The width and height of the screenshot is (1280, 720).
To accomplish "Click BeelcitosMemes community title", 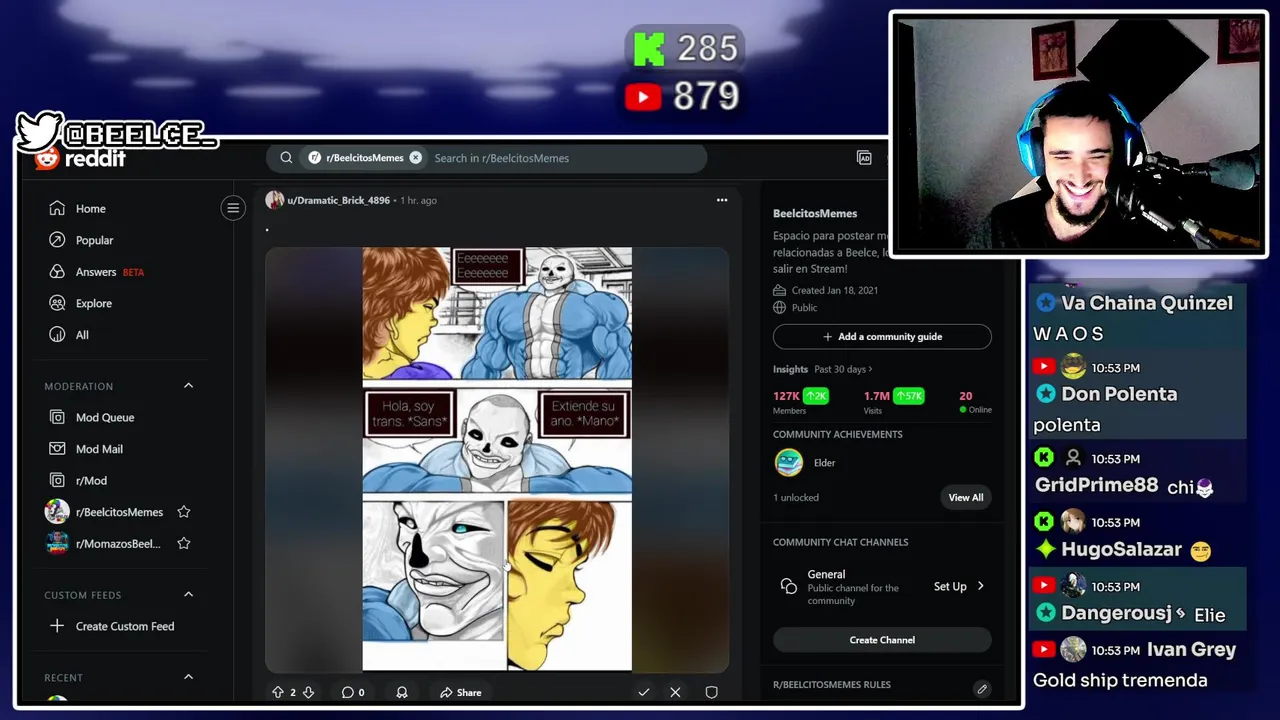I will (x=815, y=213).
